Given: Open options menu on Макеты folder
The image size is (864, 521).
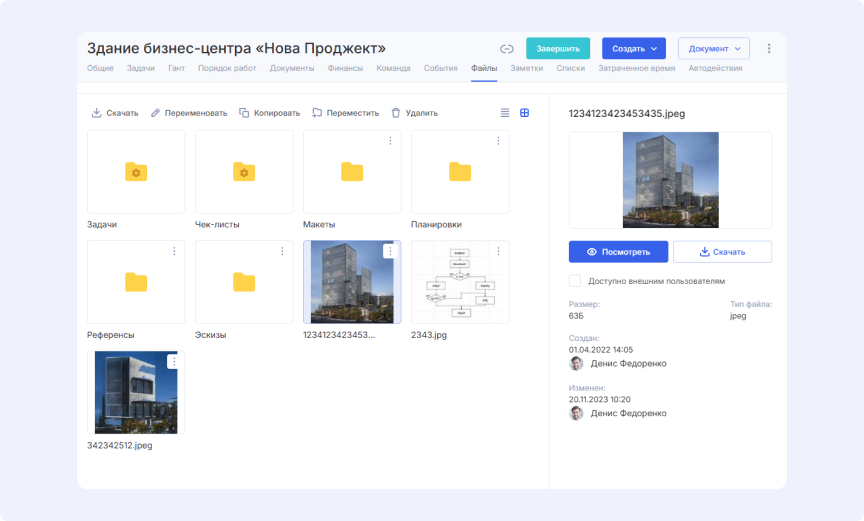Looking at the screenshot, I should (x=390, y=141).
